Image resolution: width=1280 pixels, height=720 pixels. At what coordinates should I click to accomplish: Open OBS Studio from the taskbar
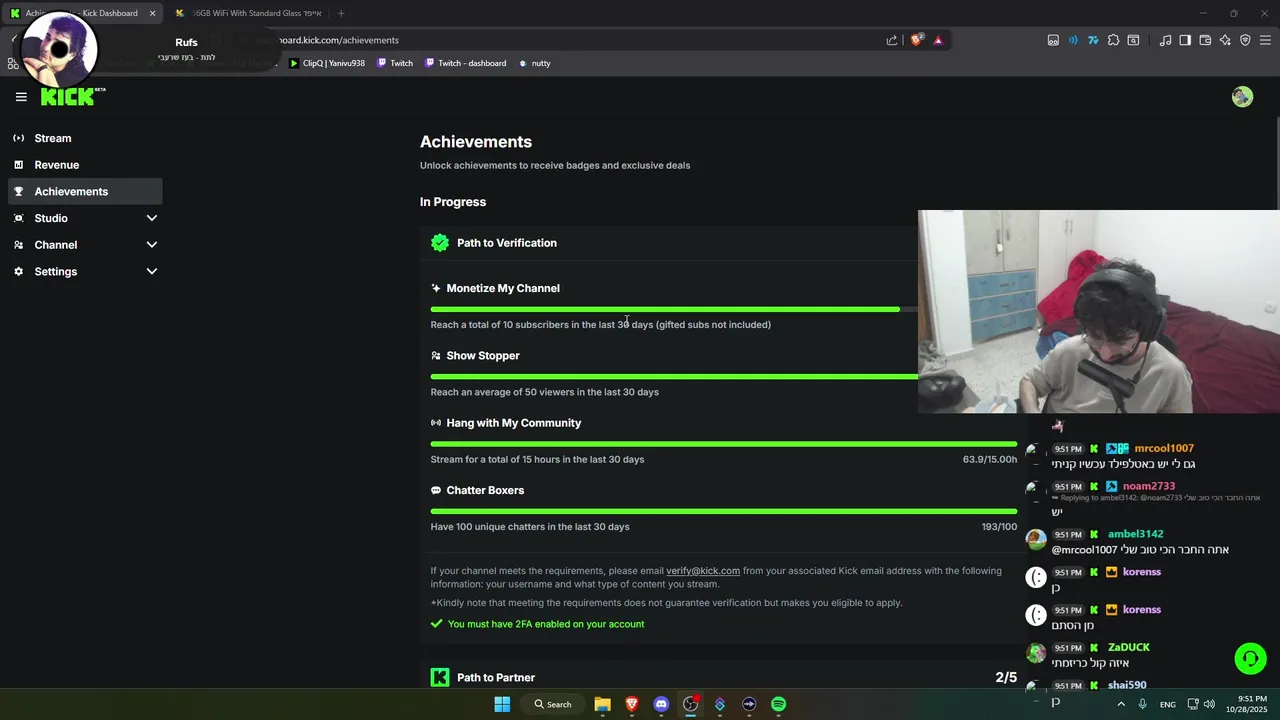(x=690, y=704)
